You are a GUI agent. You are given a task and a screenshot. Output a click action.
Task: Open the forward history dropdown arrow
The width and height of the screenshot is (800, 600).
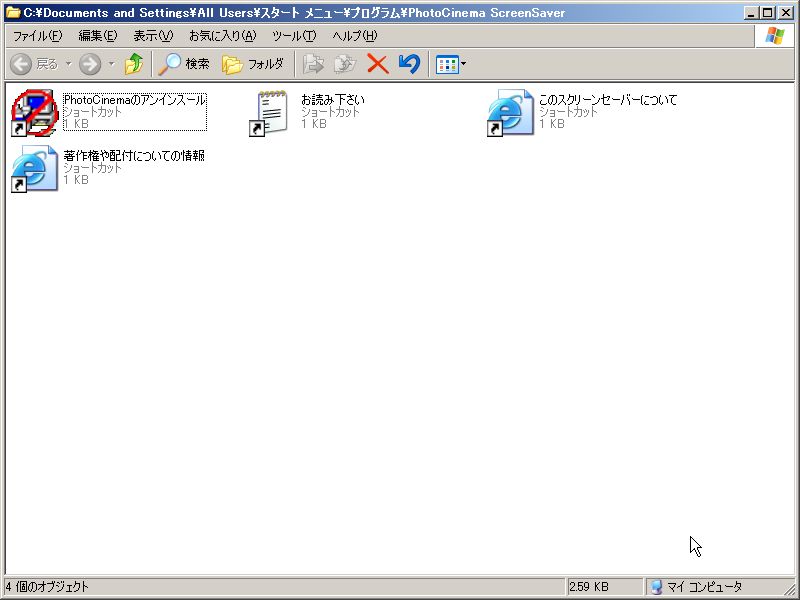click(111, 64)
